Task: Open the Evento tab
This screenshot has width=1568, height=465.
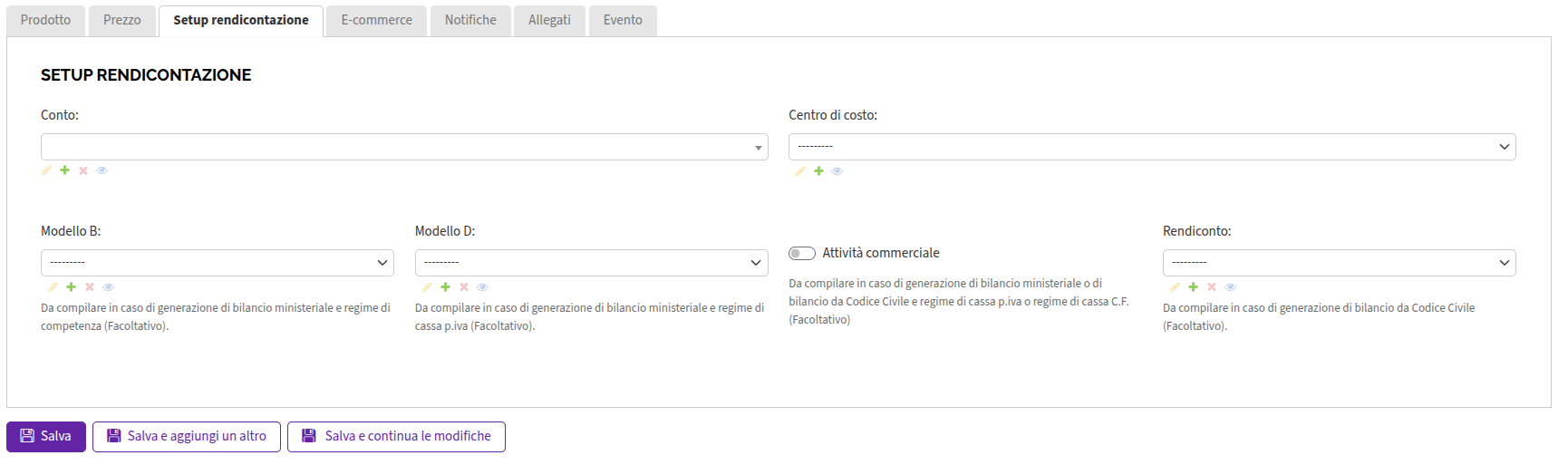Action: tap(623, 21)
